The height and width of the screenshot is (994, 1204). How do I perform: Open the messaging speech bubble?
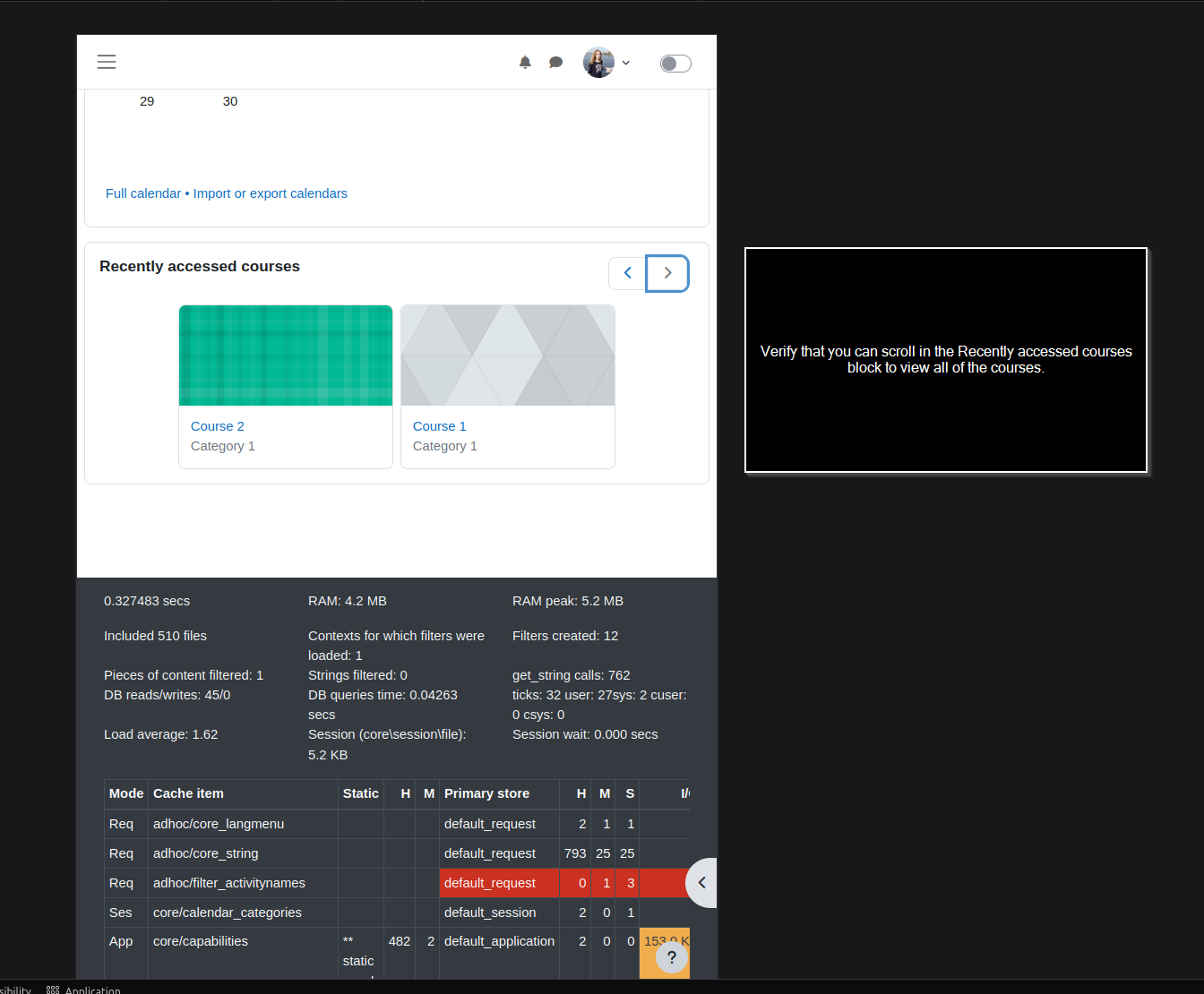(555, 63)
